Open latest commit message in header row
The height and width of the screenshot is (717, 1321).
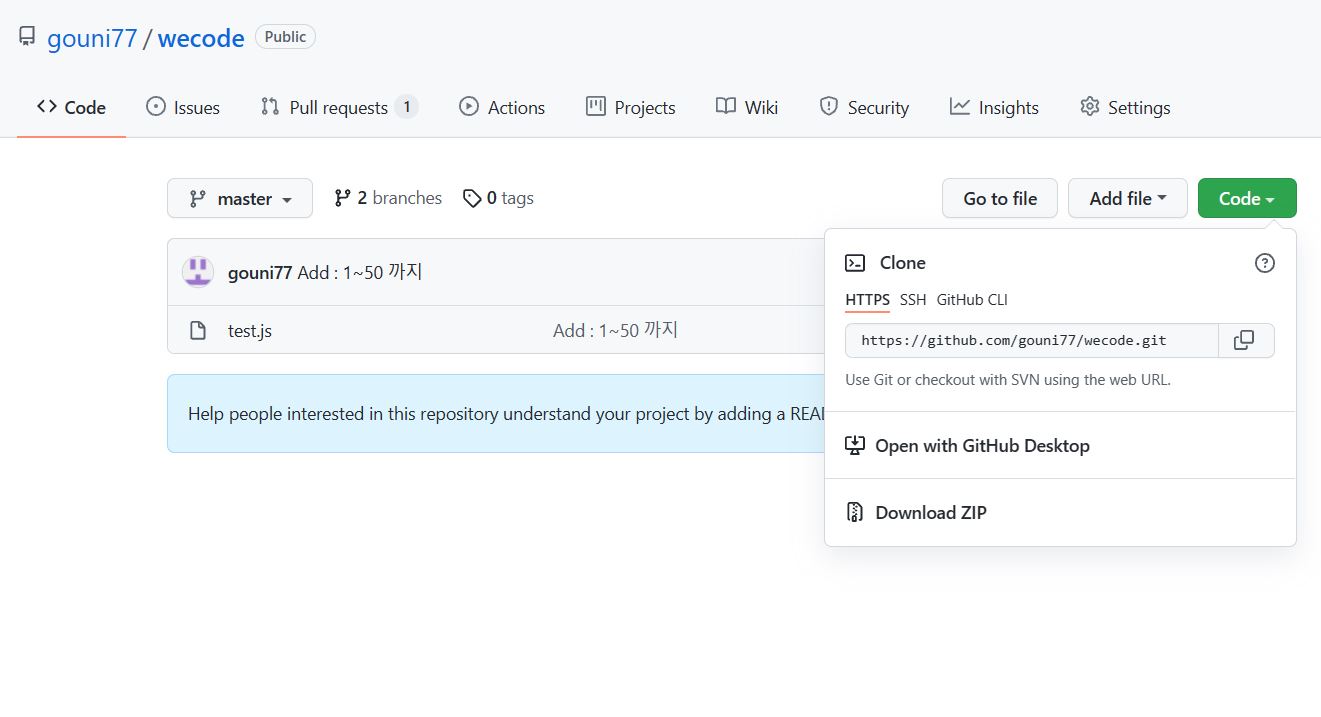click(360, 272)
